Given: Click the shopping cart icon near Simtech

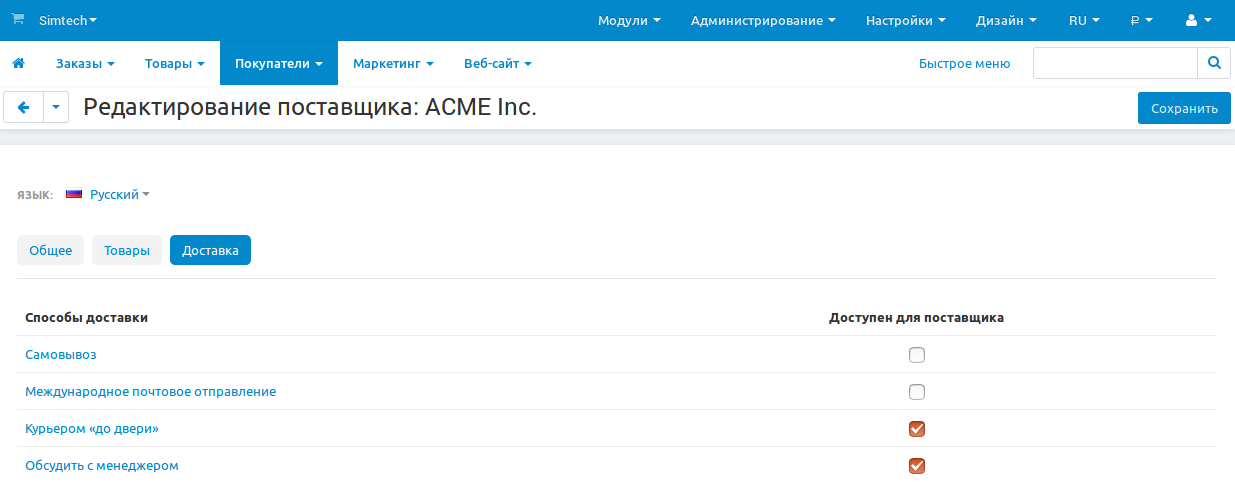Looking at the screenshot, I should (17, 19).
